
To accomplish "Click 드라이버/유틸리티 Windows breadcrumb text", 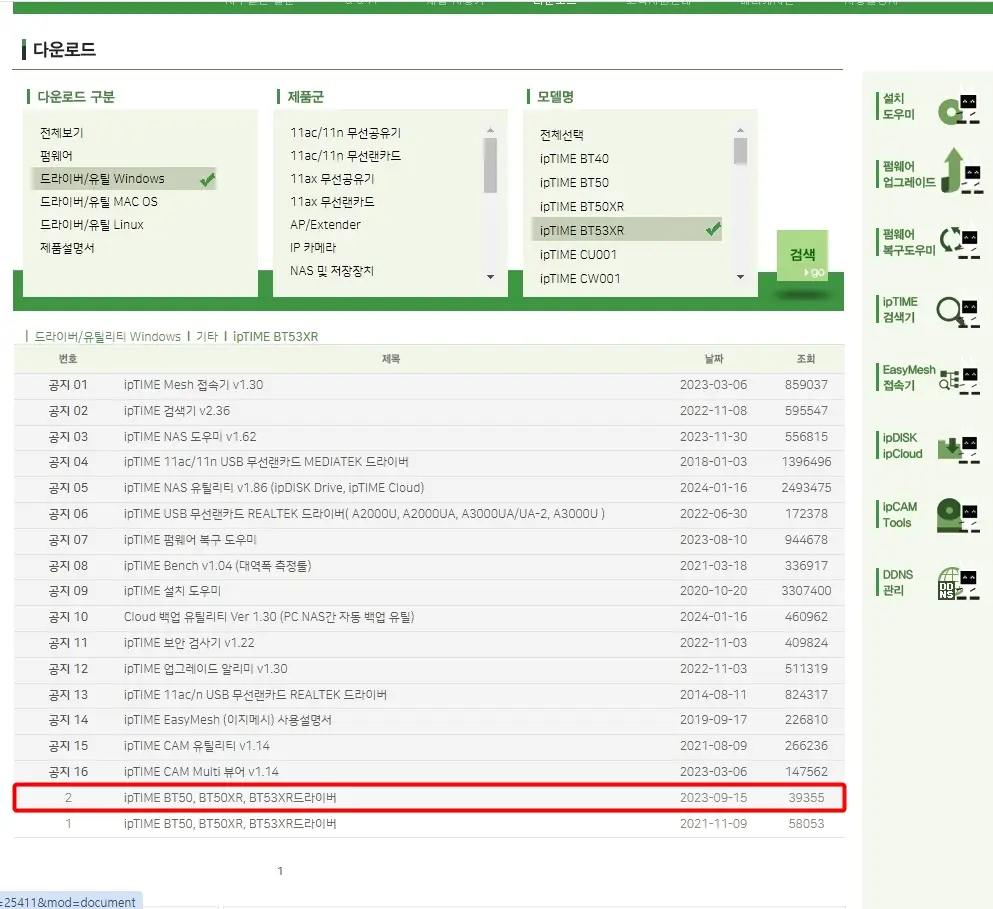I will tap(107, 336).
